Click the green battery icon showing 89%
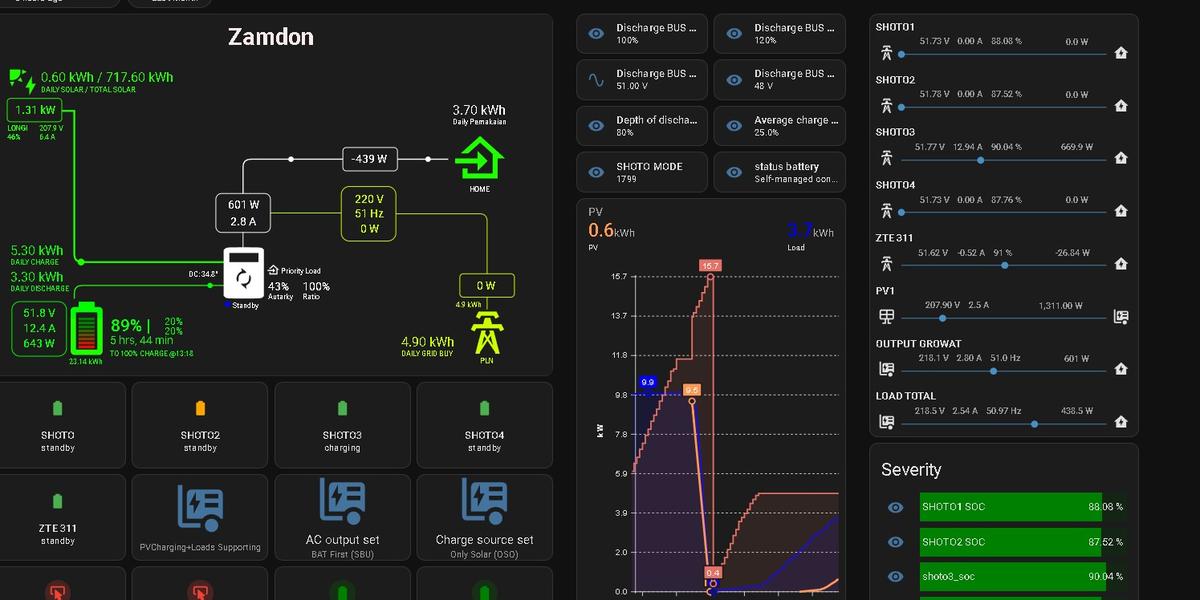This screenshot has width=1200, height=600. (x=86, y=328)
